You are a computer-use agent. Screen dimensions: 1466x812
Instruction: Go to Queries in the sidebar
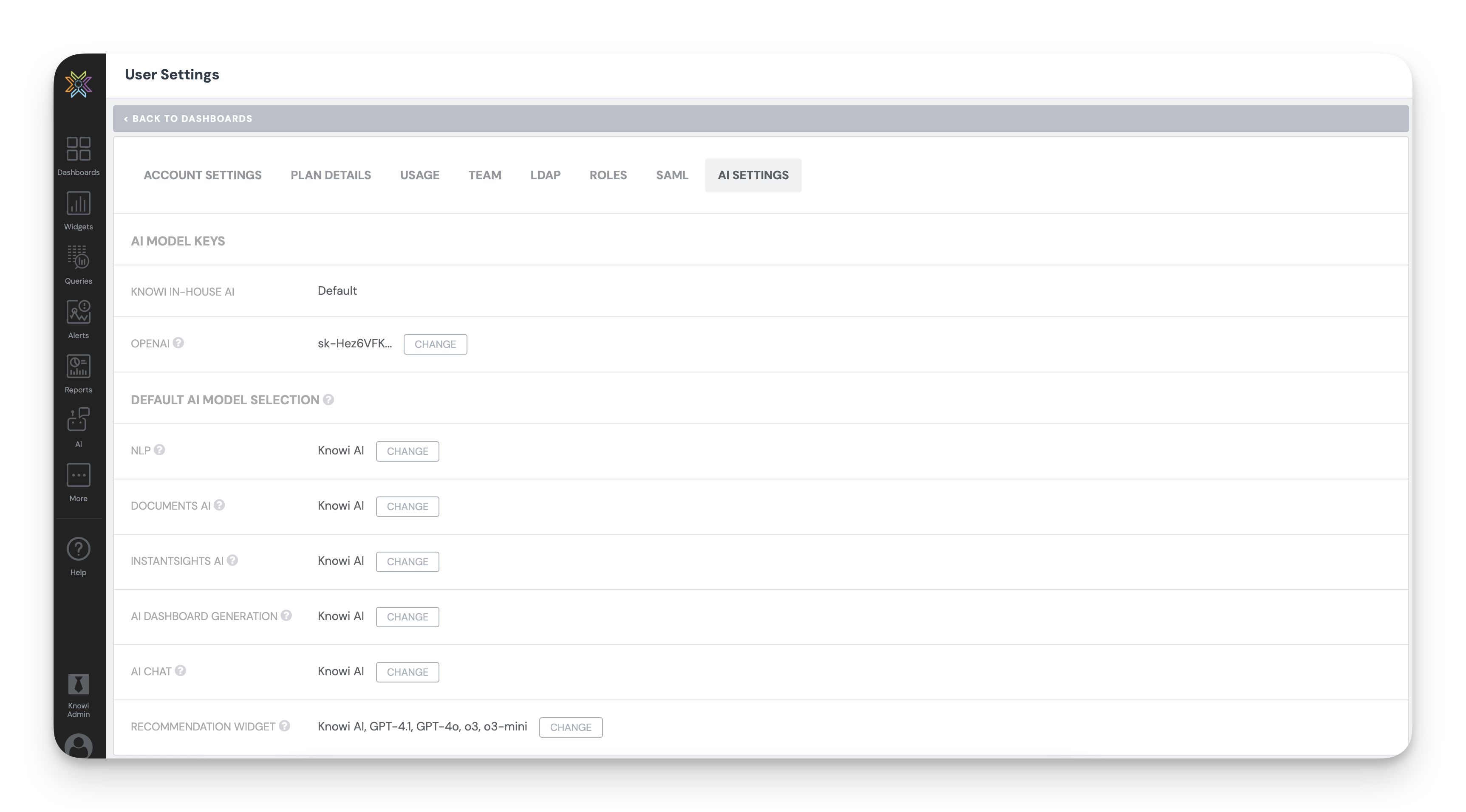pyautogui.click(x=78, y=264)
